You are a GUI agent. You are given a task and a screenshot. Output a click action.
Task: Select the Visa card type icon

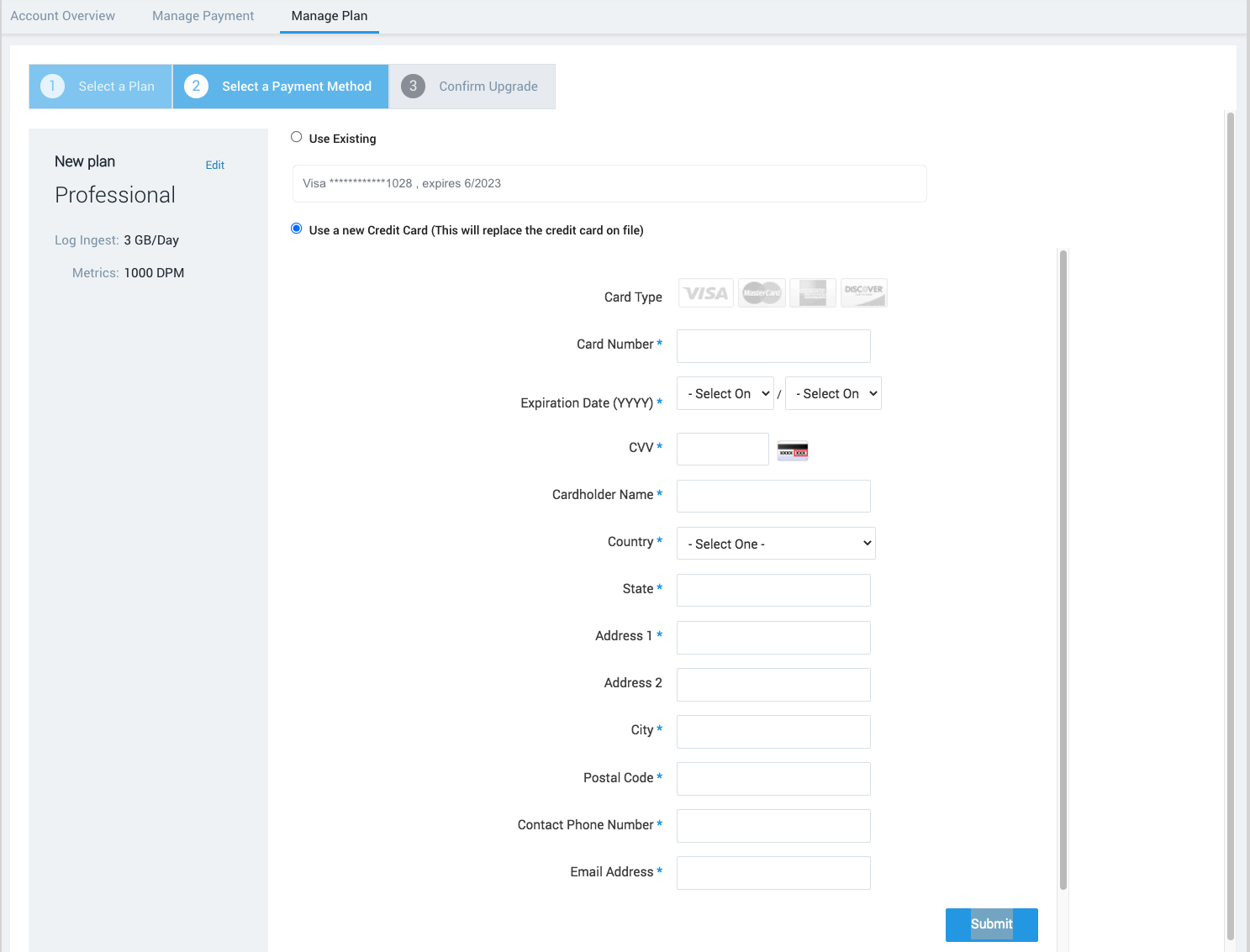pyautogui.click(x=705, y=292)
